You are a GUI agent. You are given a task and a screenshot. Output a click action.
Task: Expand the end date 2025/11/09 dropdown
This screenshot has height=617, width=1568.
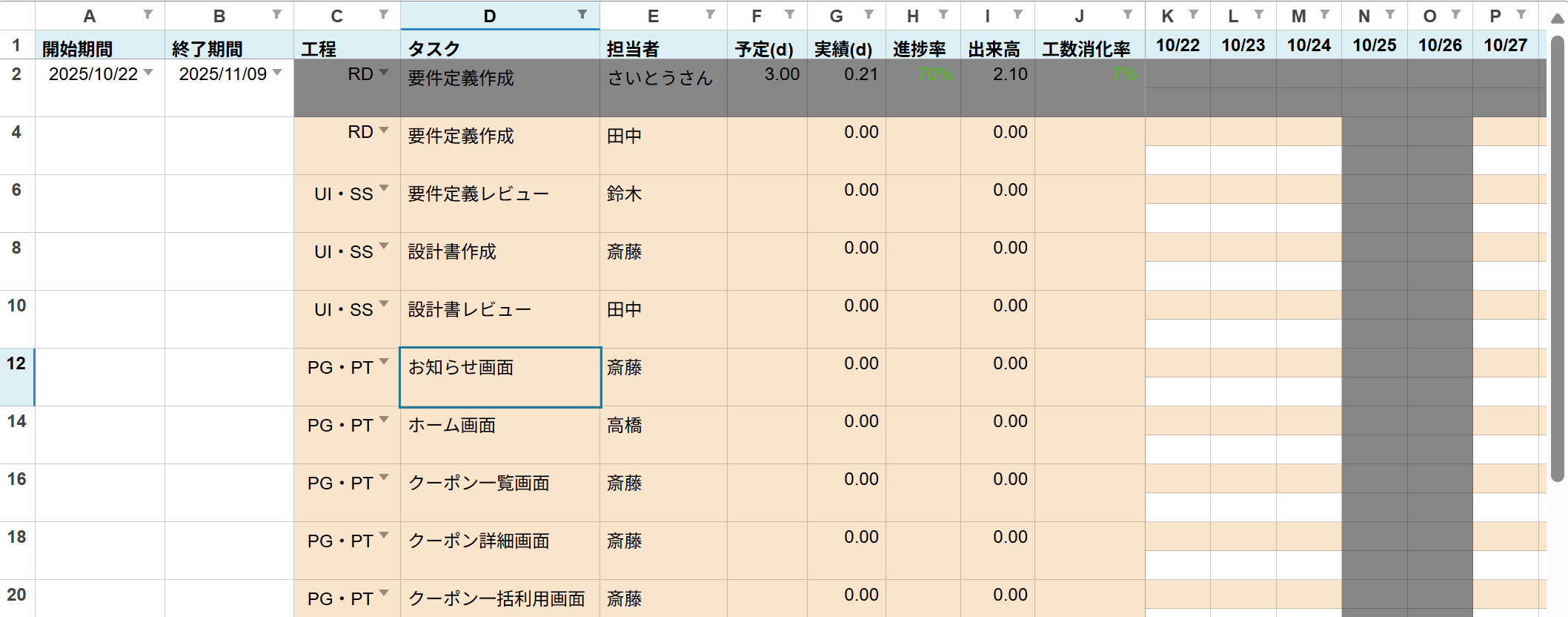point(277,73)
